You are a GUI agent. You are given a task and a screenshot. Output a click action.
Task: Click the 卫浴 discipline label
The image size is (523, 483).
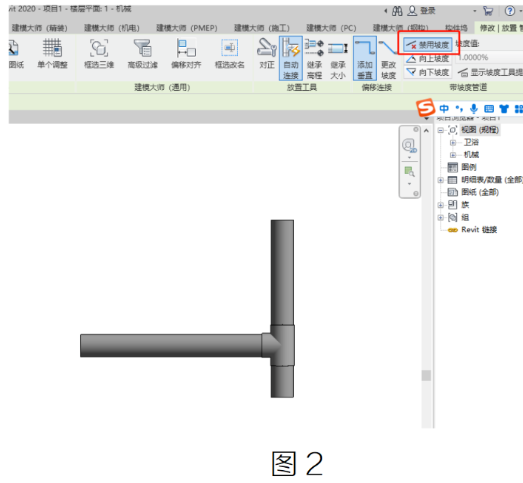(471, 142)
